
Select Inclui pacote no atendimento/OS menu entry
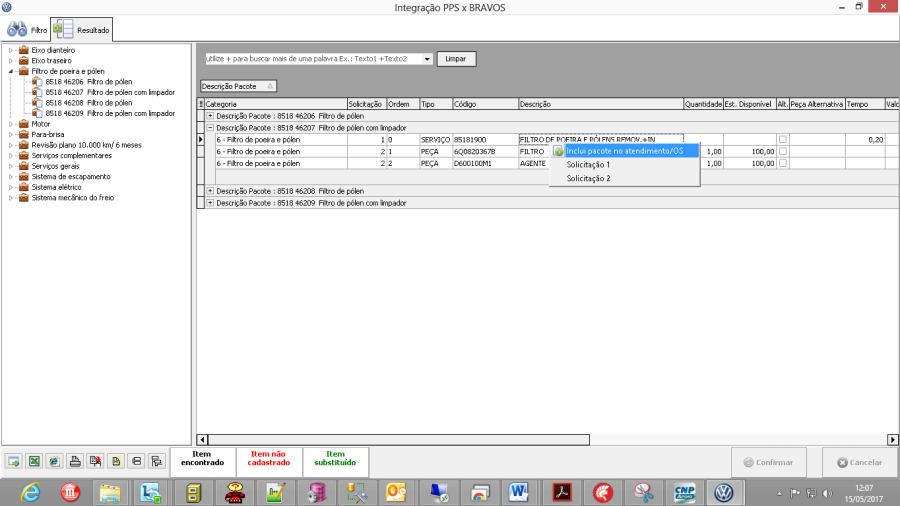(624, 151)
